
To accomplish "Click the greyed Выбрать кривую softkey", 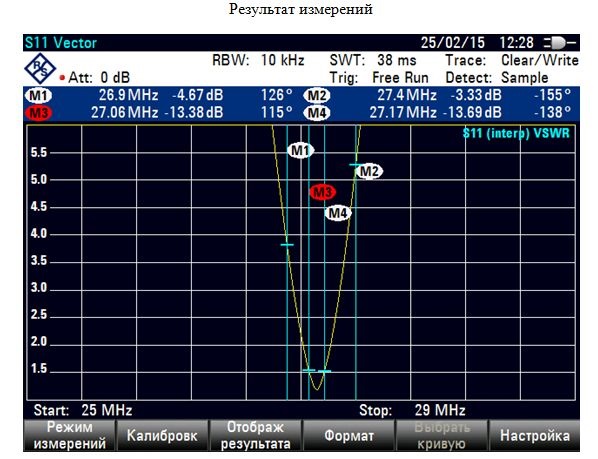I will click(442, 435).
